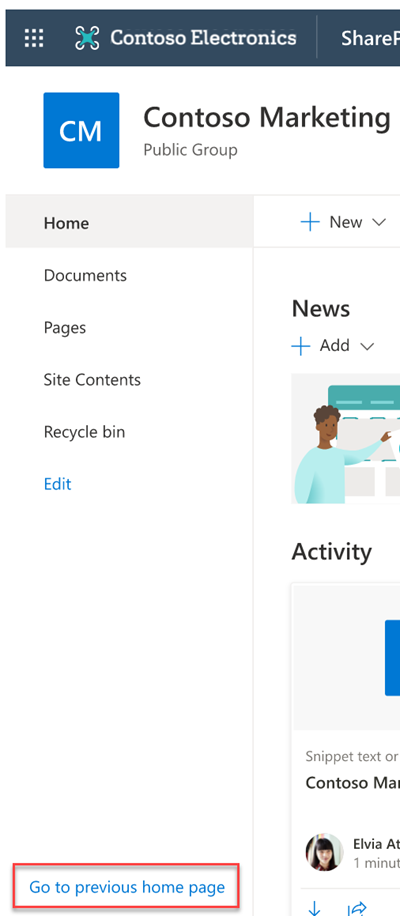Viewport: 400px width, 916px height.
Task: Click the plus icon beside New
Action: click(x=309, y=222)
